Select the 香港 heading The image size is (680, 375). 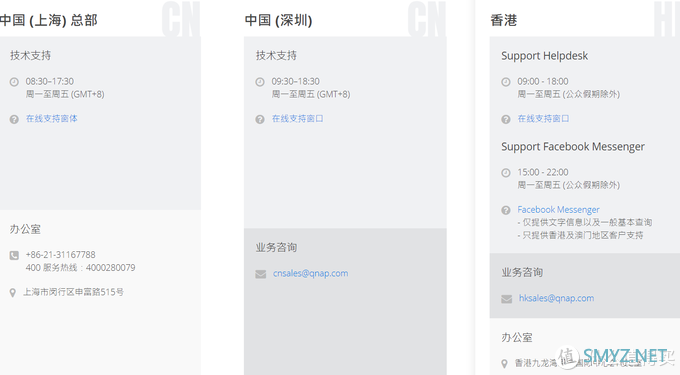[504, 20]
